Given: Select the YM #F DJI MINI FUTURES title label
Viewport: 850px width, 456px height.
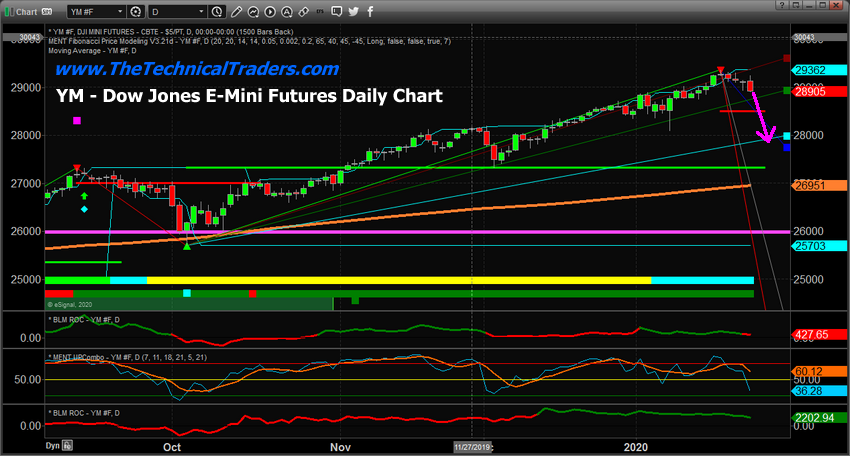Looking at the screenshot, I should [x=171, y=32].
